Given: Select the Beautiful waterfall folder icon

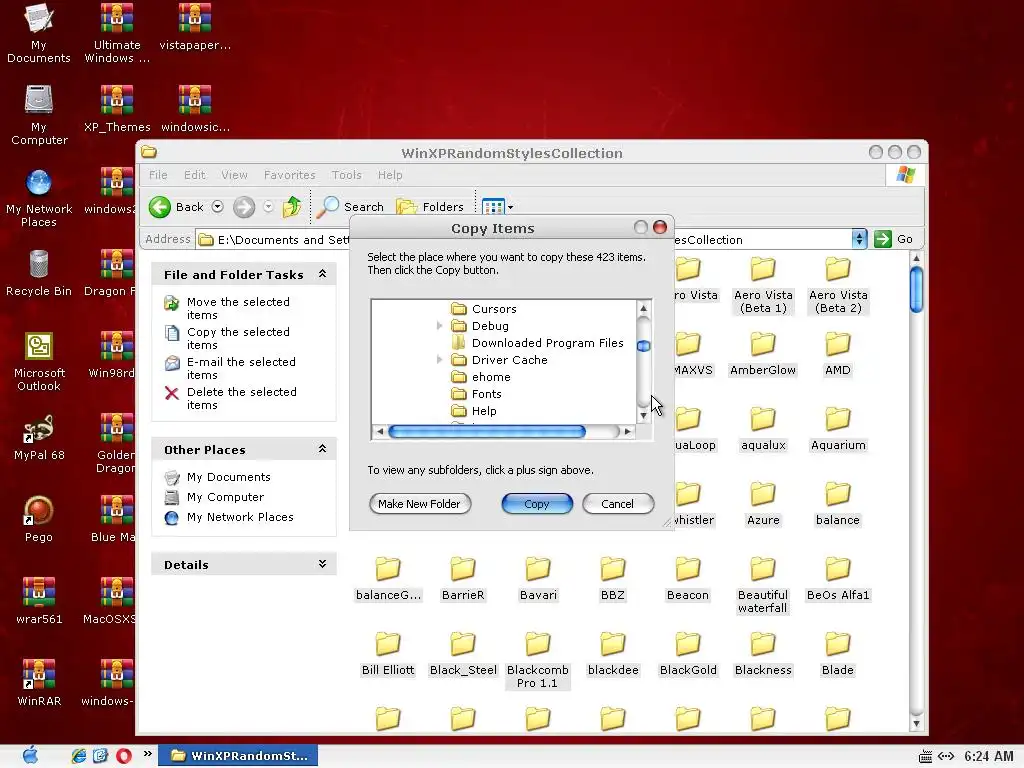Looking at the screenshot, I should [763, 569].
